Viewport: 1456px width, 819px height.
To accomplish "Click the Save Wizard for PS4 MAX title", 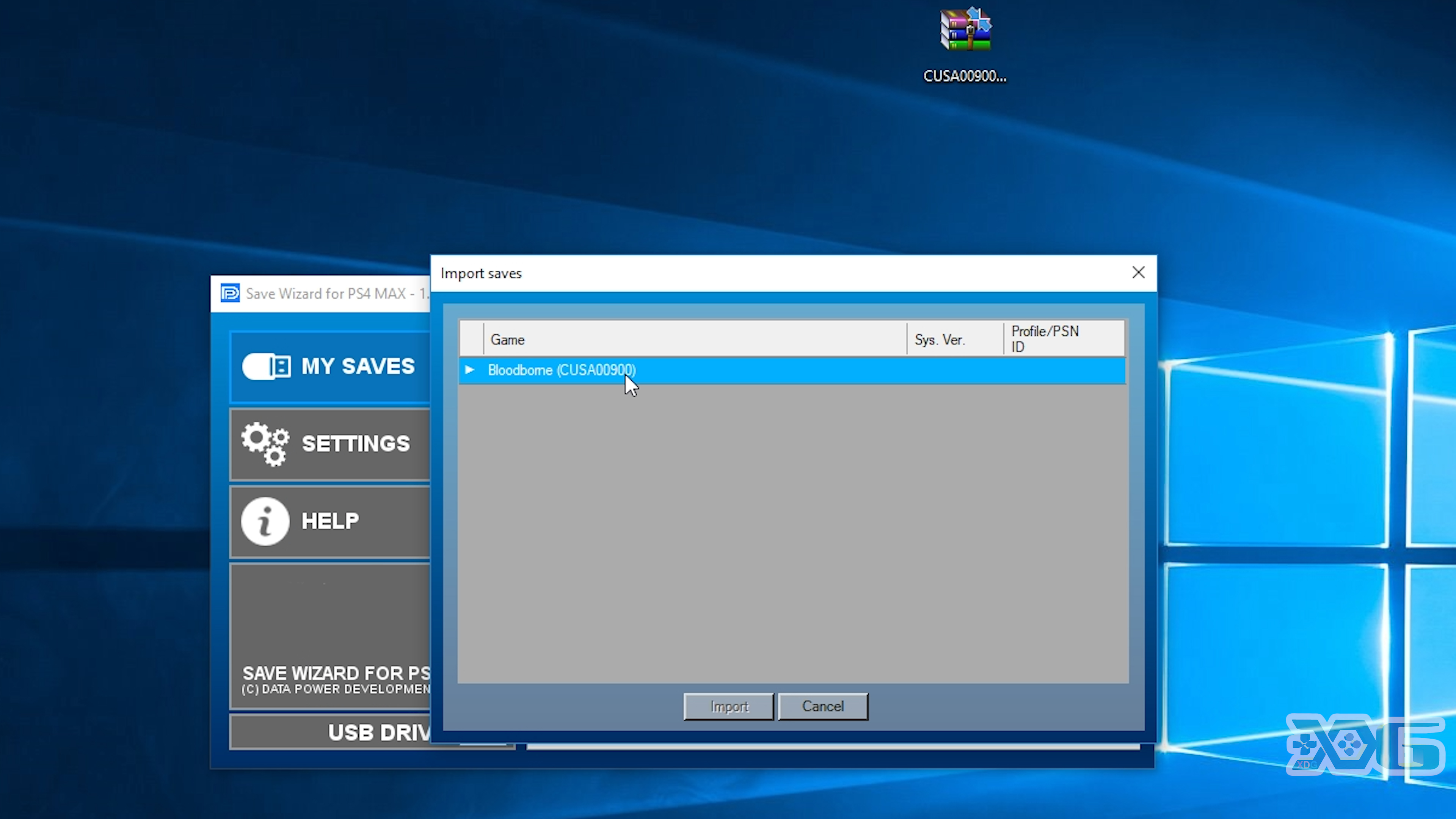I will tap(337, 293).
